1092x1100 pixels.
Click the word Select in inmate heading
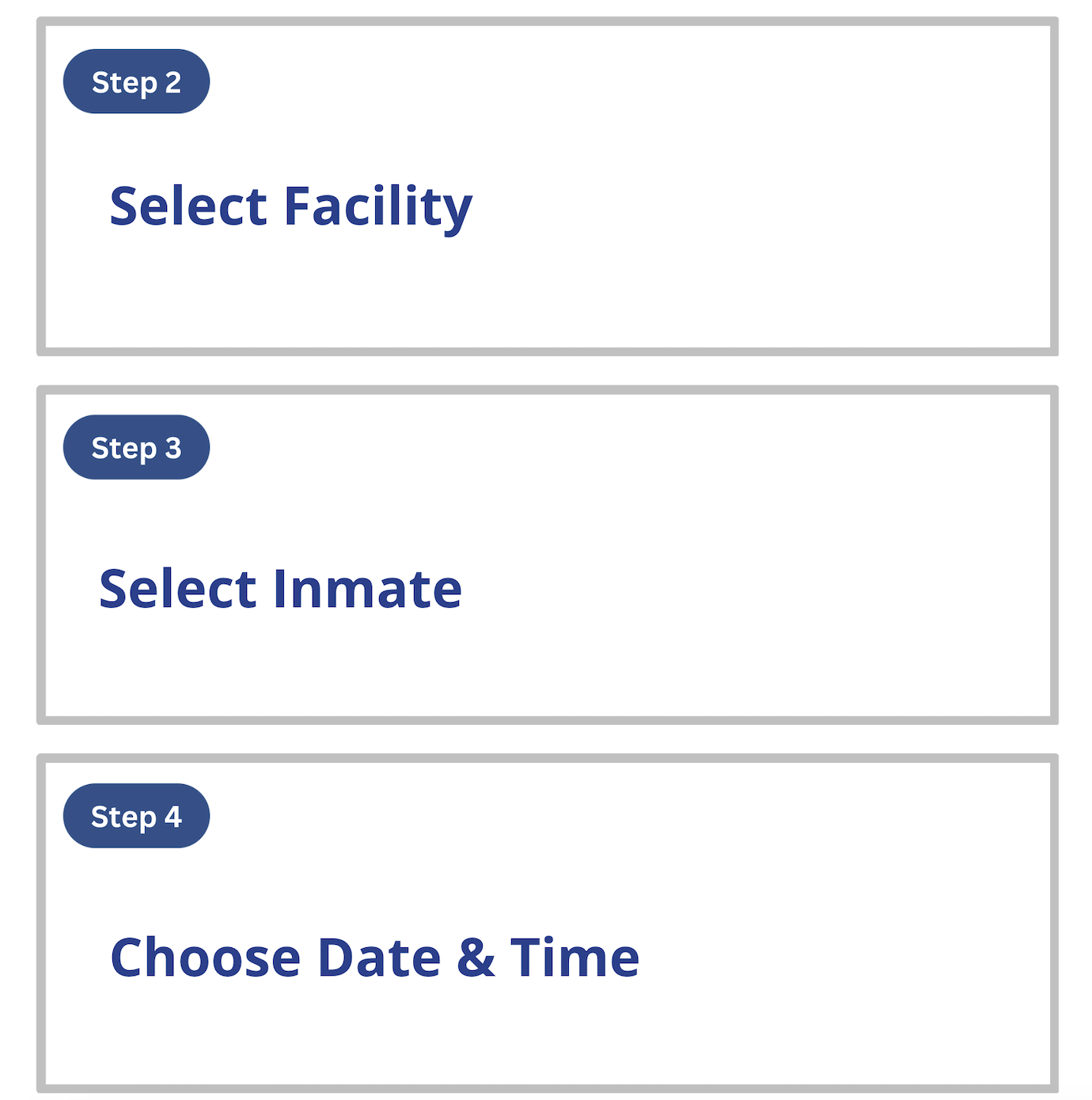(178, 589)
